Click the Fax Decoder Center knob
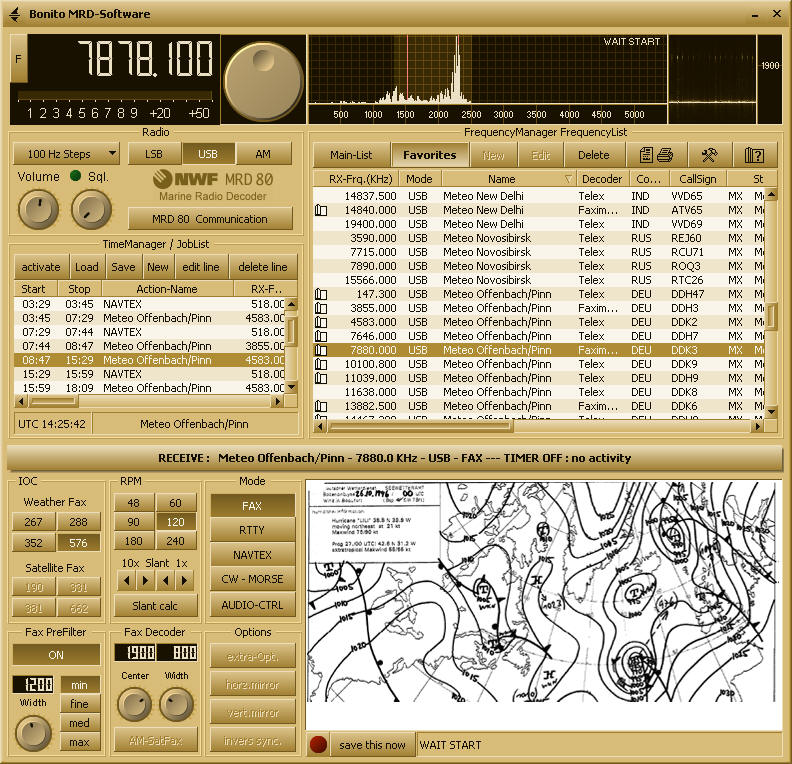Viewport: 792px width, 764px height. (134, 704)
